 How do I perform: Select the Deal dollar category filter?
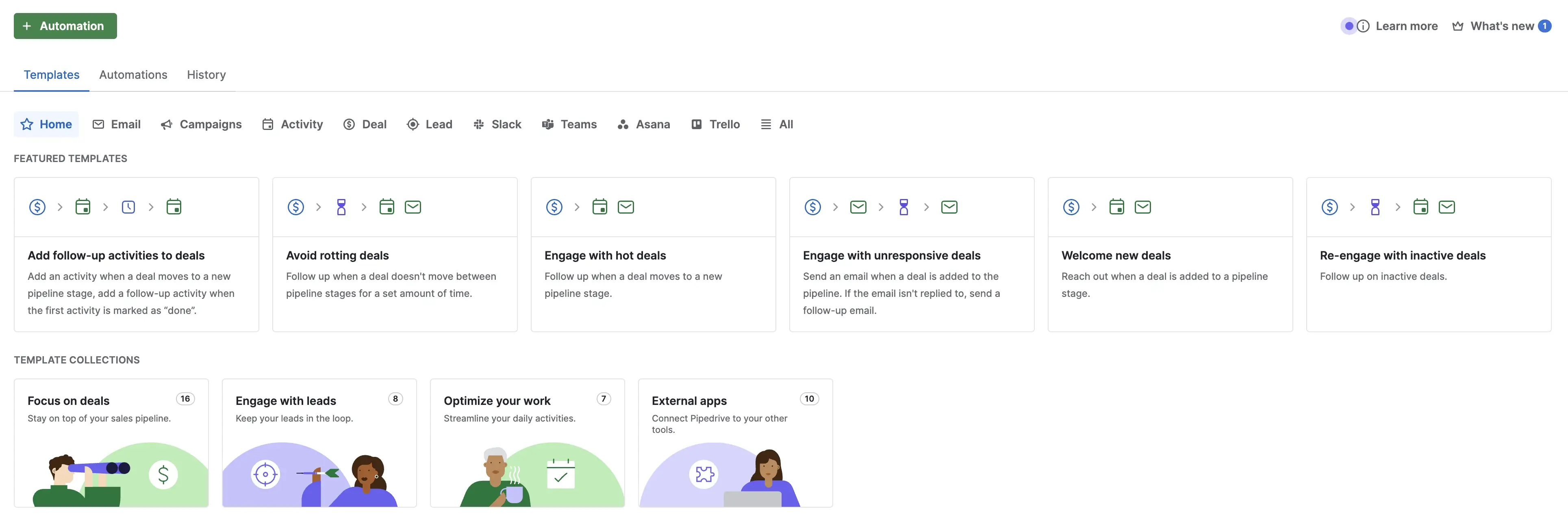pos(365,125)
